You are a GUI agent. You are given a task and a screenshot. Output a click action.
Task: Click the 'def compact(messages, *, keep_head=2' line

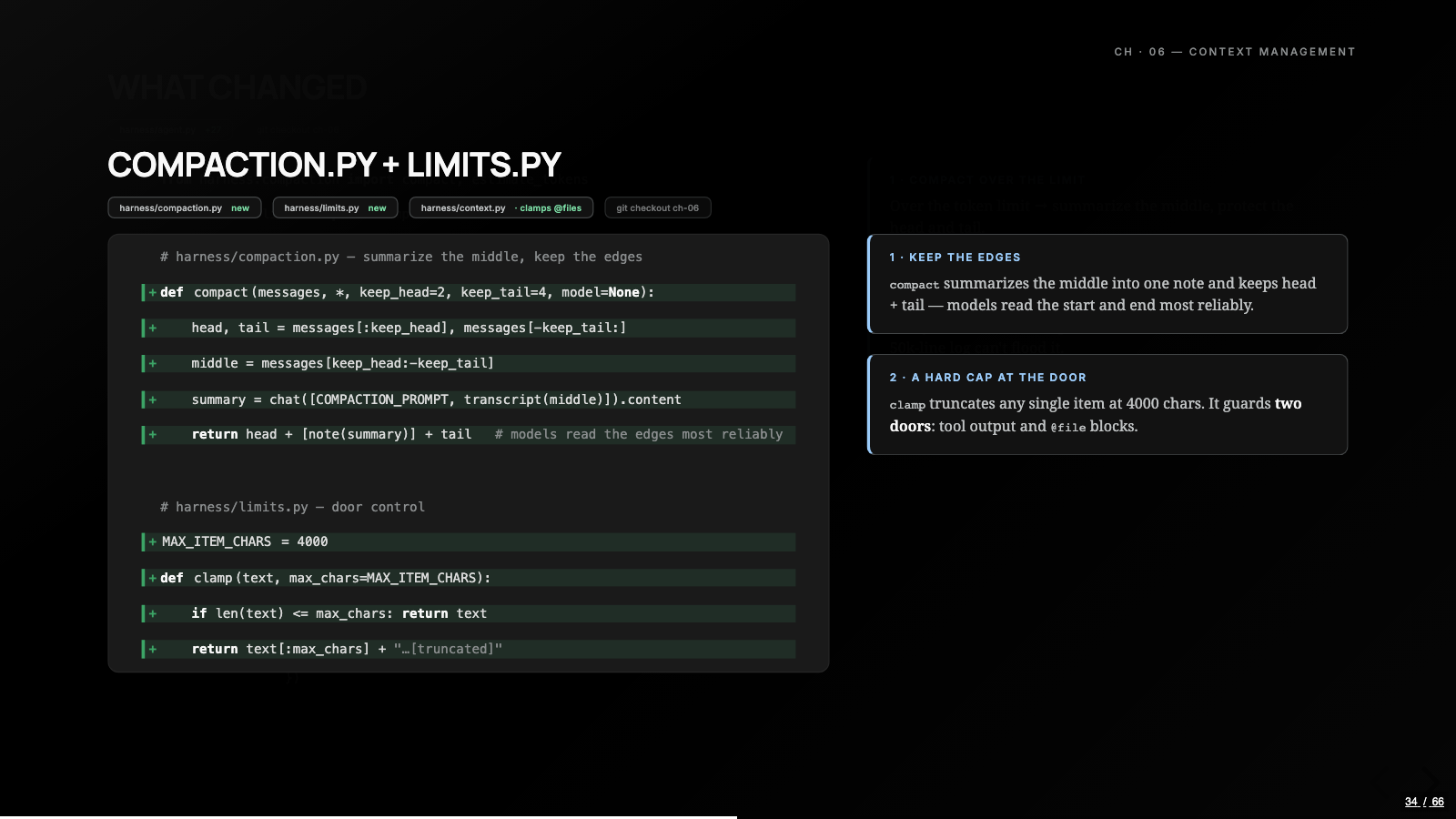coord(469,292)
